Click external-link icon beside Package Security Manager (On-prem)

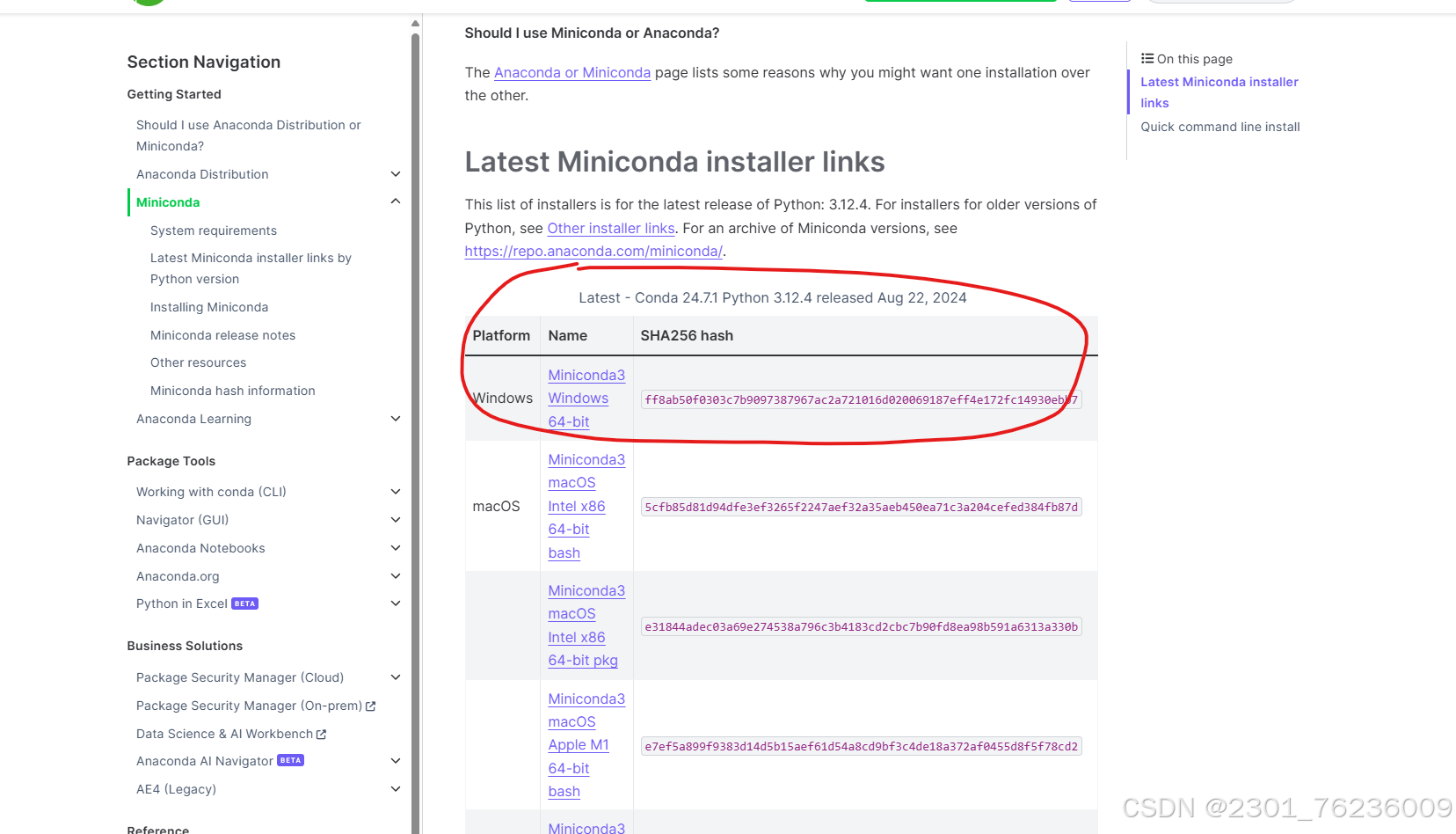tap(372, 706)
